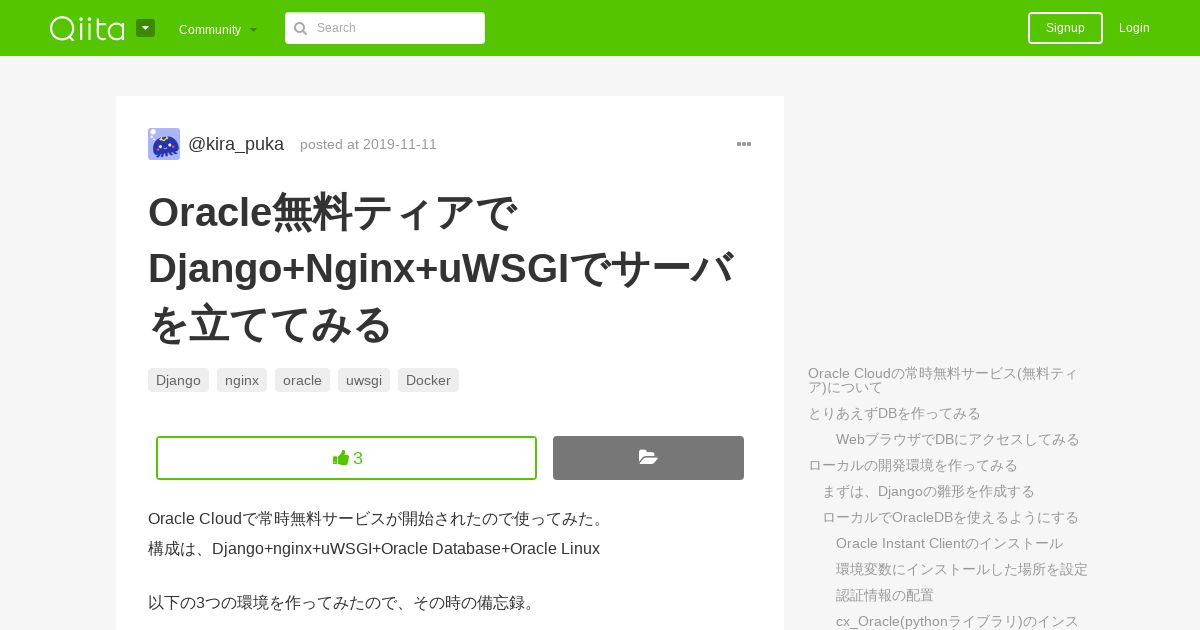Open kira_puka's avatar image
Image resolution: width=1200 pixels, height=630 pixels.
click(164, 144)
